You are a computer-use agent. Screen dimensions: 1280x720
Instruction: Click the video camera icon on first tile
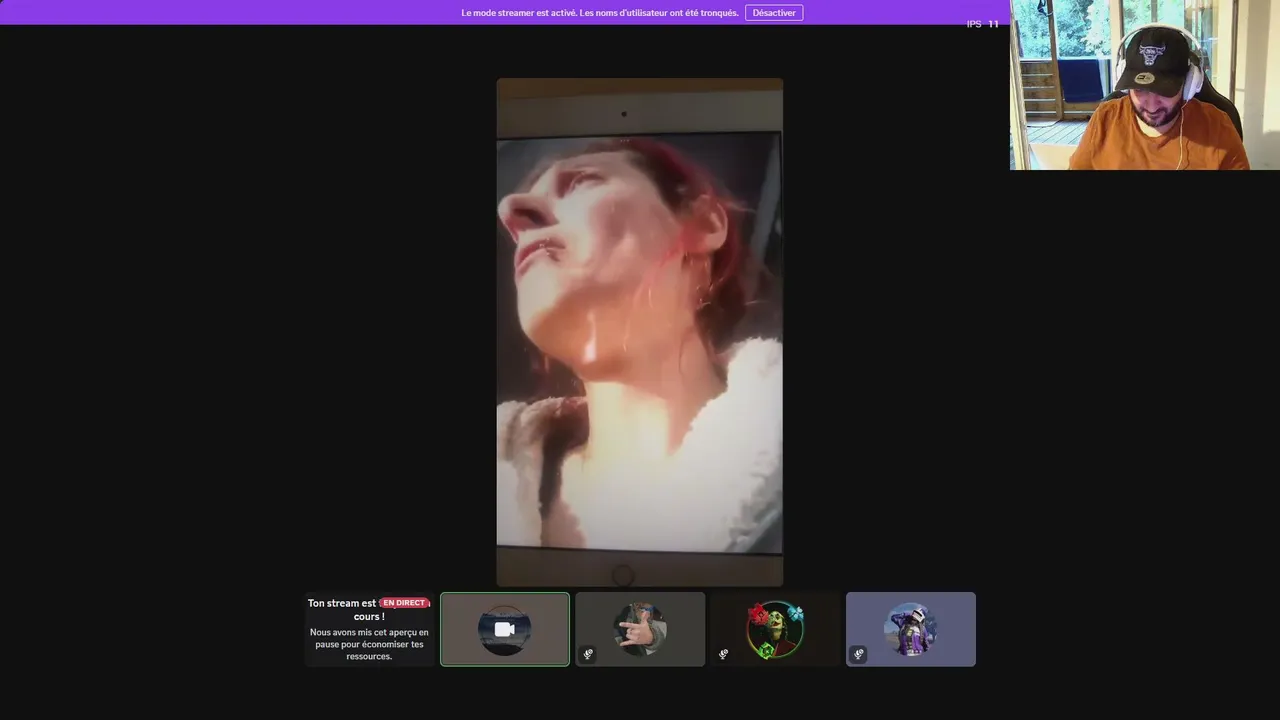point(505,629)
